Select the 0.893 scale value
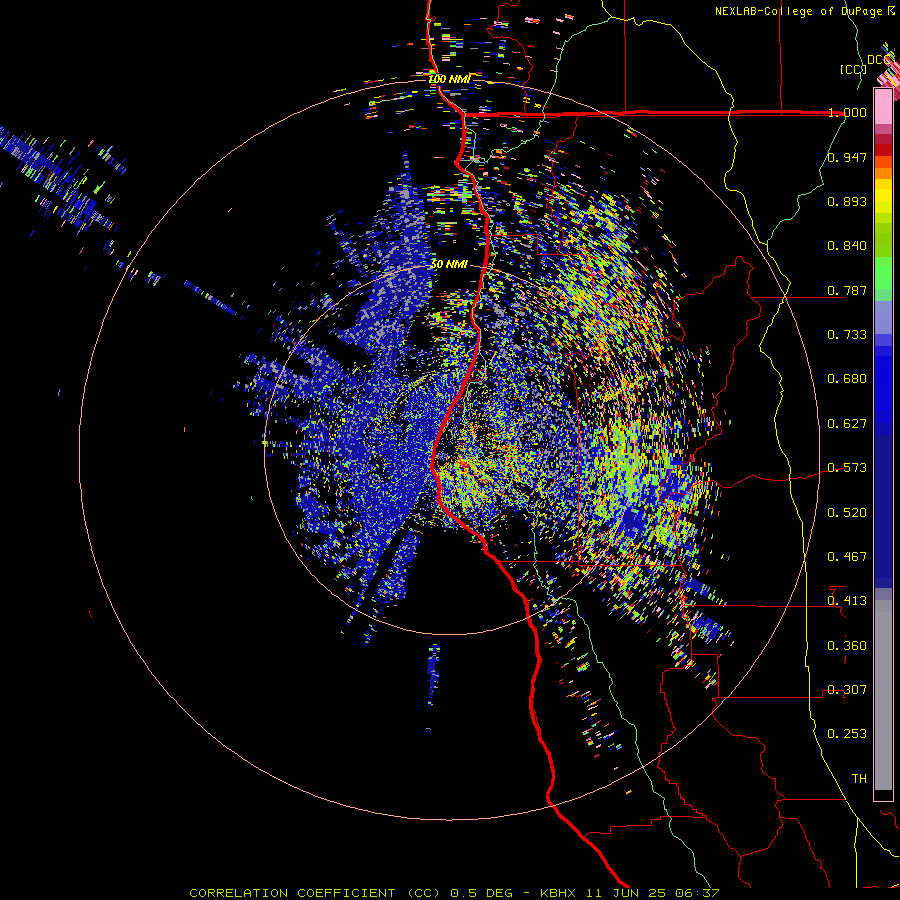This screenshot has height=900, width=900. [847, 201]
